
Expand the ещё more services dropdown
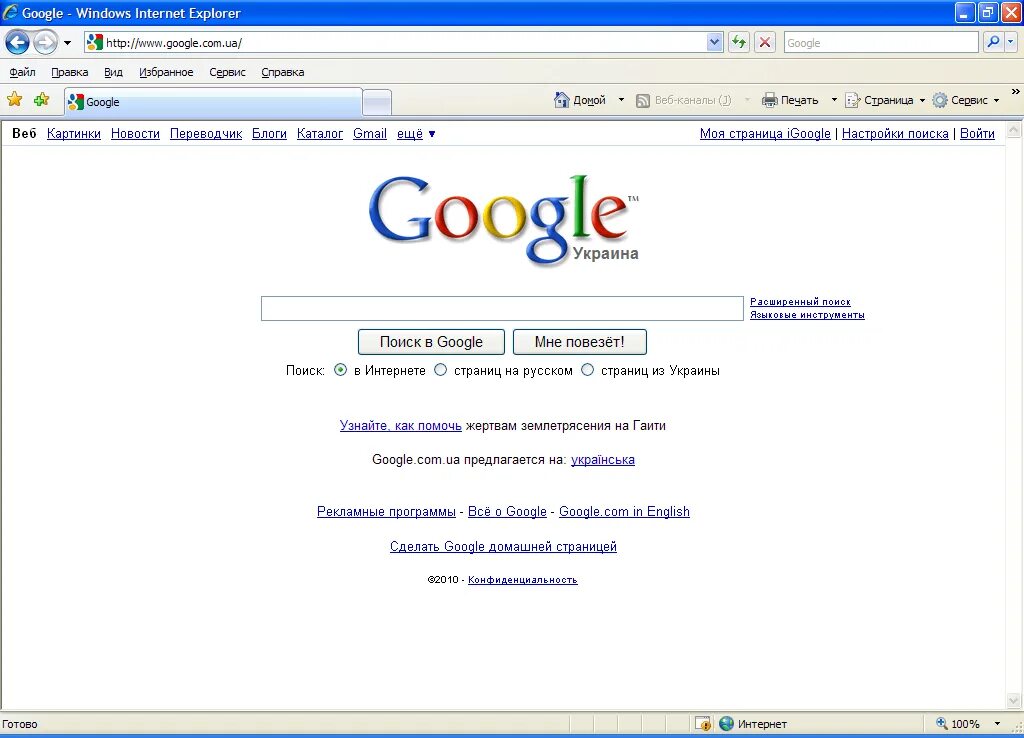416,133
